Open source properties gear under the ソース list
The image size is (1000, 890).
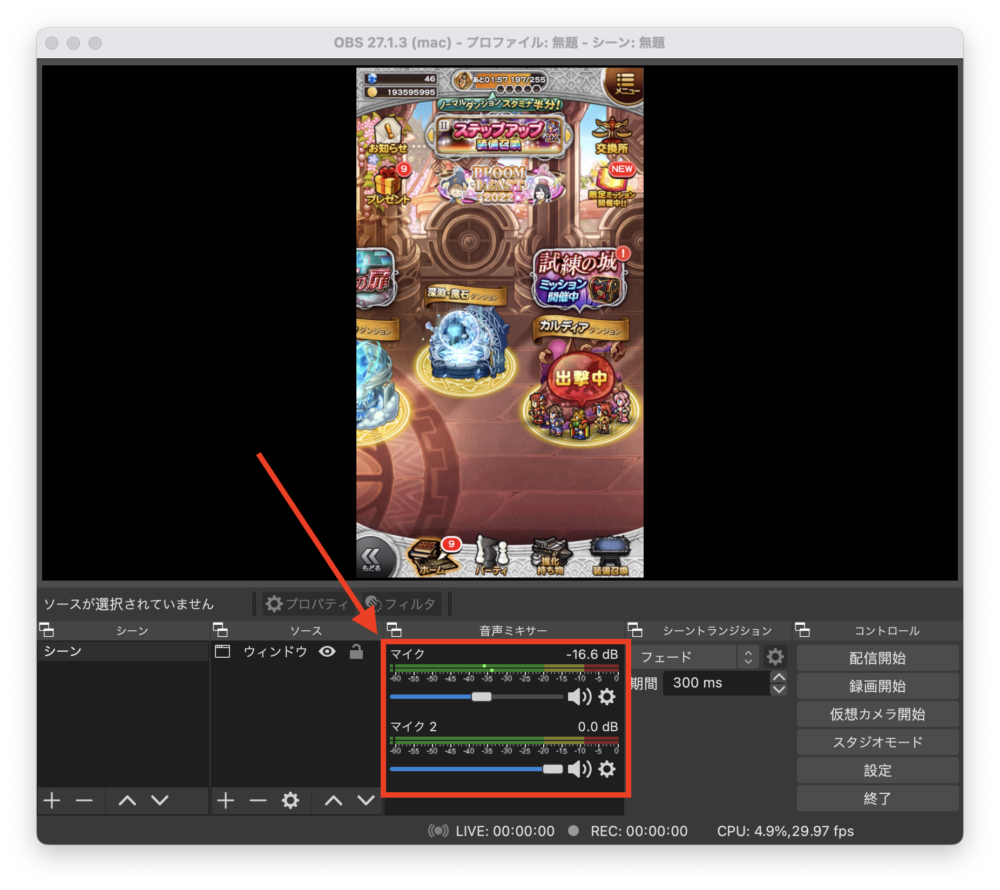(290, 800)
